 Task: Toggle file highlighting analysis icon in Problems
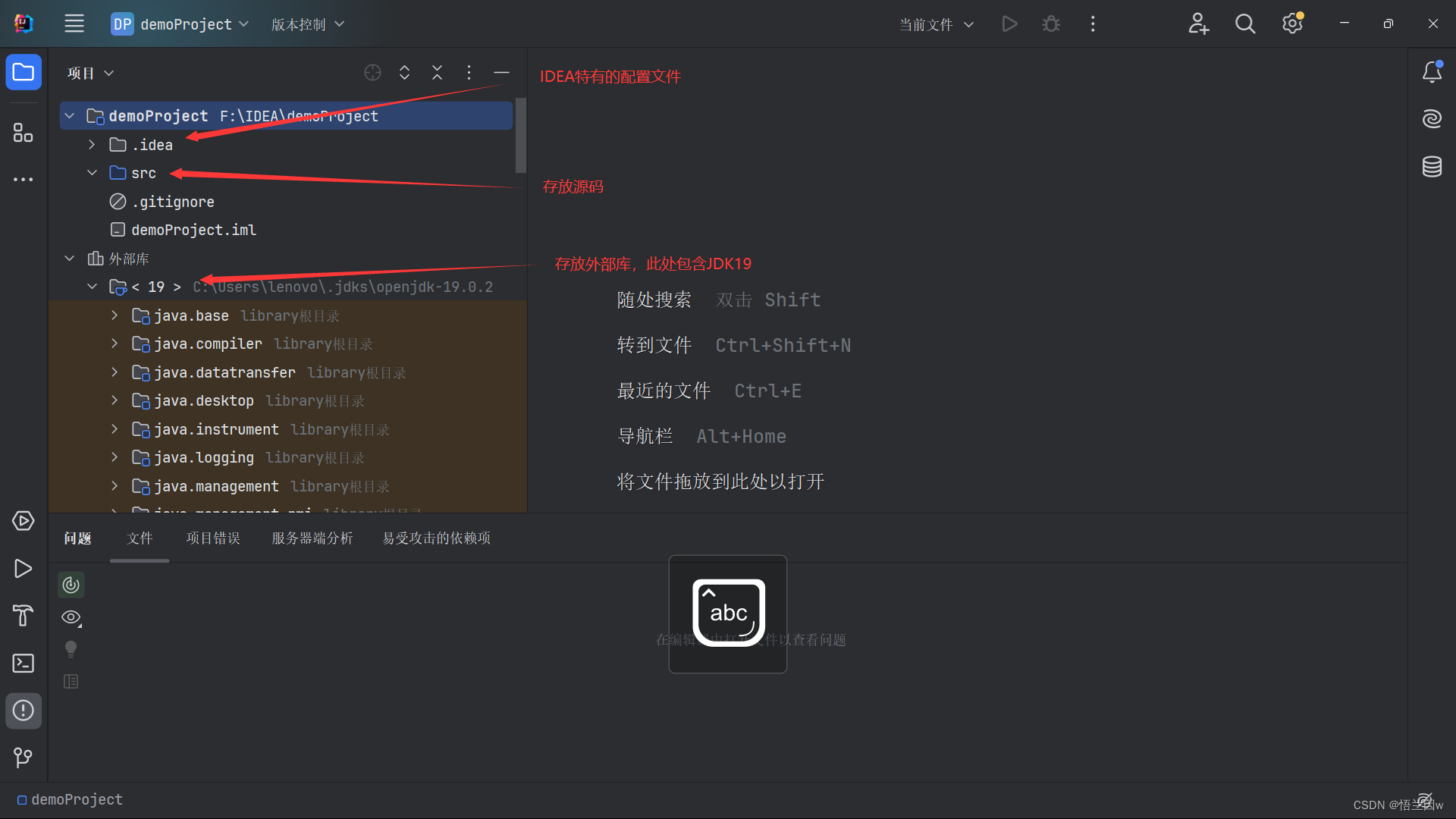click(x=71, y=585)
